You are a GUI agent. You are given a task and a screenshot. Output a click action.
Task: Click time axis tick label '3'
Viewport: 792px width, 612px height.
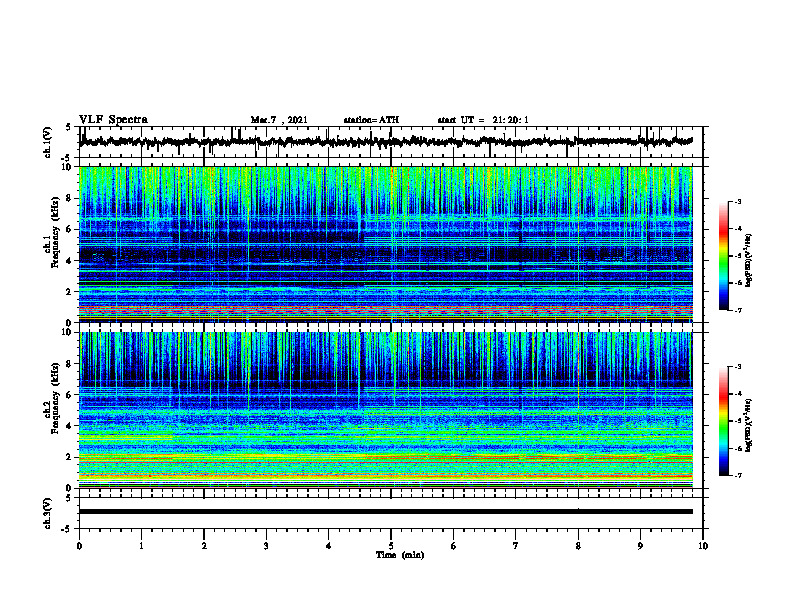tap(266, 546)
